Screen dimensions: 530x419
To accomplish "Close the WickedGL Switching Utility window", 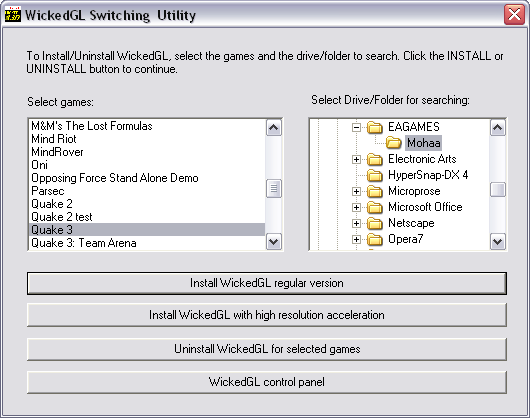I will coord(514,15).
